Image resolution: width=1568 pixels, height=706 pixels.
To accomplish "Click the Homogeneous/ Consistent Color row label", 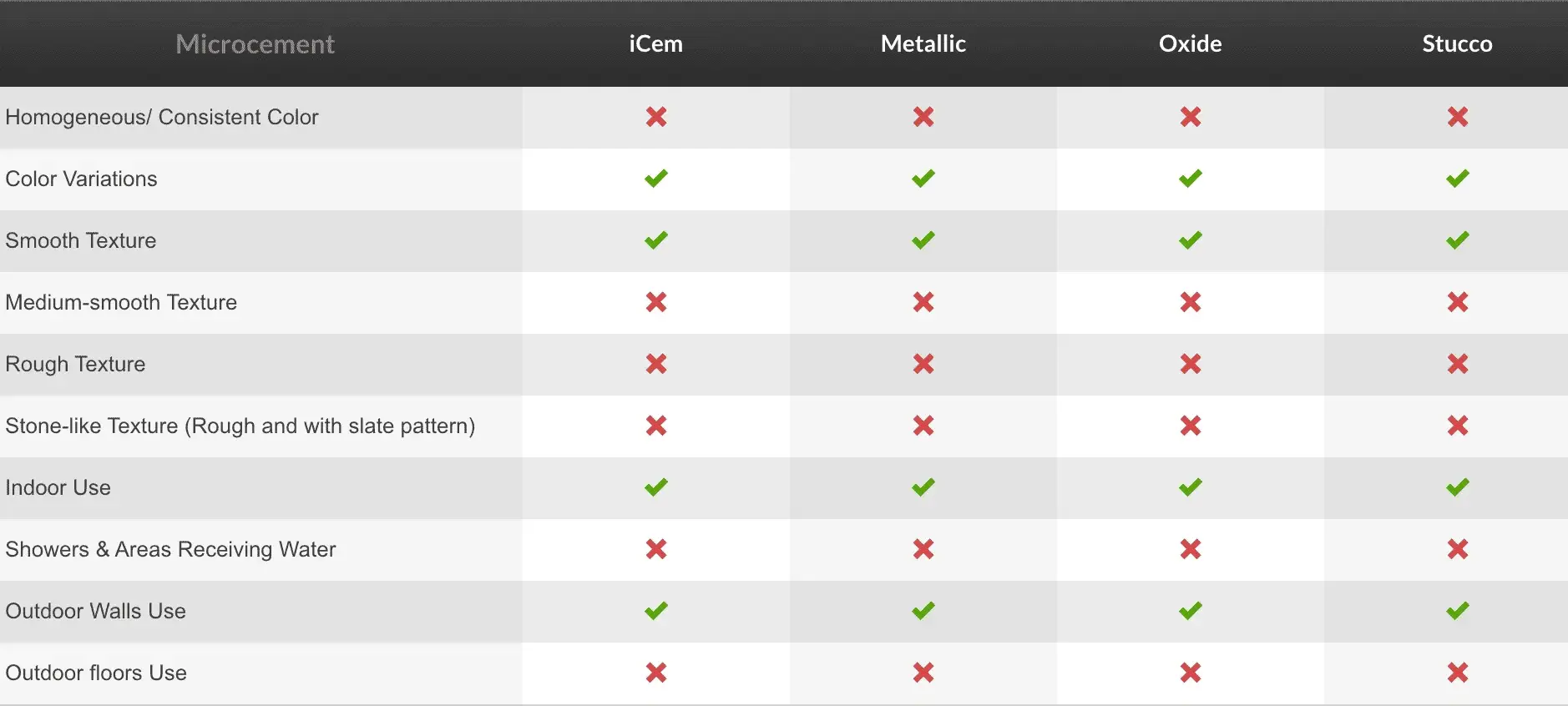I will (x=162, y=117).
